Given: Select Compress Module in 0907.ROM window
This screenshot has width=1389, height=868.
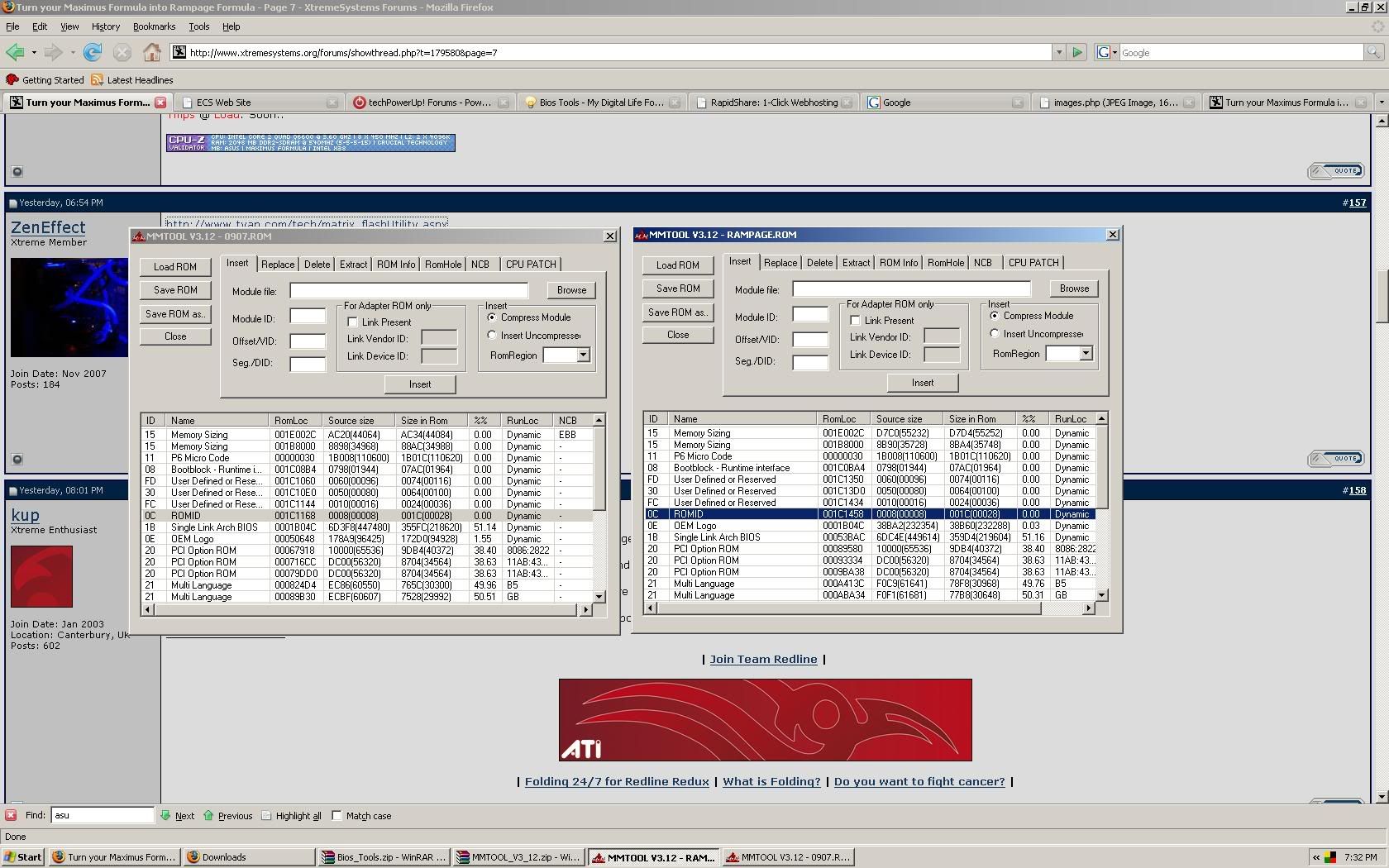Looking at the screenshot, I should (492, 317).
